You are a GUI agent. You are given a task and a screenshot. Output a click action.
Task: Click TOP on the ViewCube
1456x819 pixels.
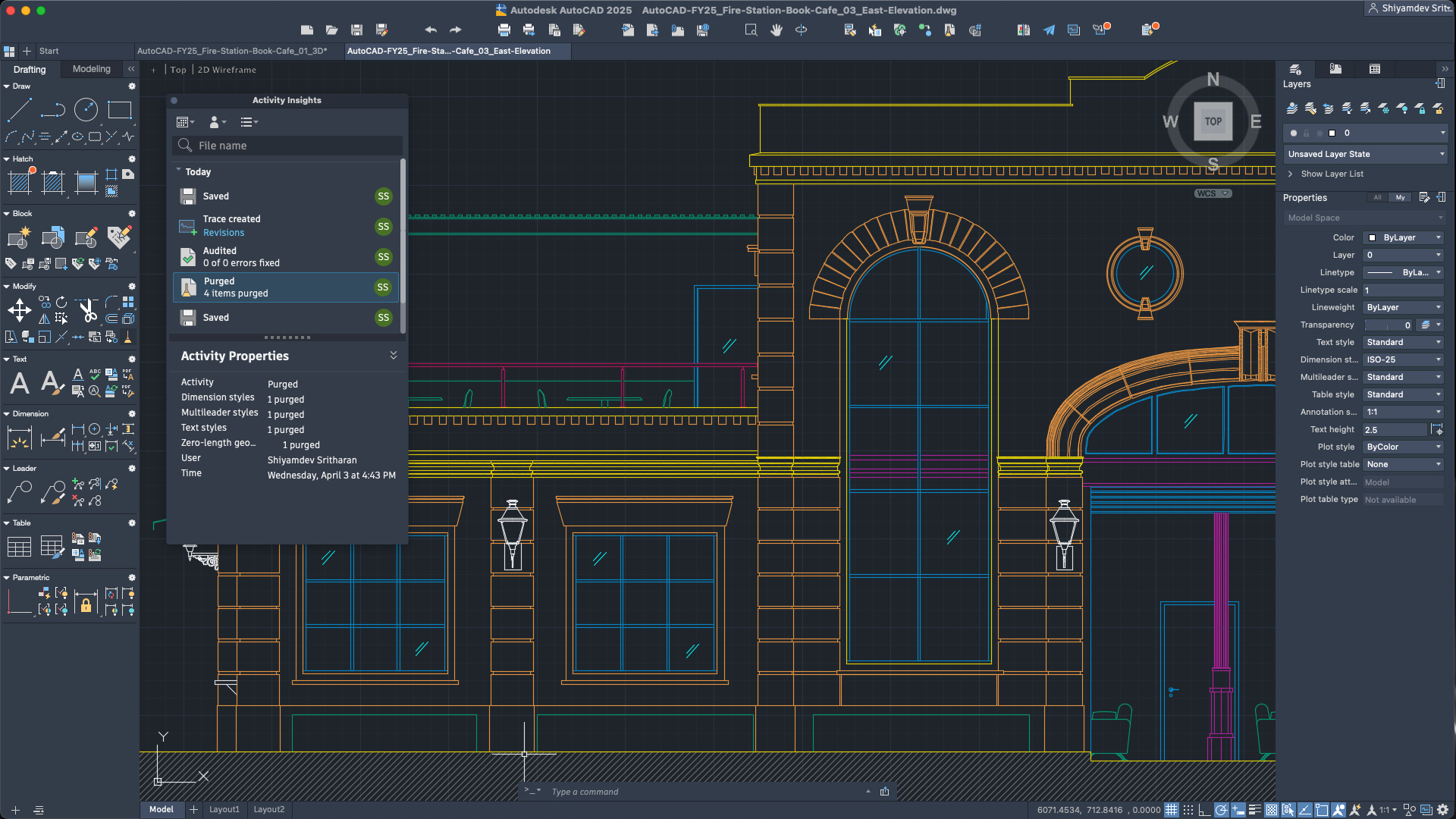(x=1213, y=121)
